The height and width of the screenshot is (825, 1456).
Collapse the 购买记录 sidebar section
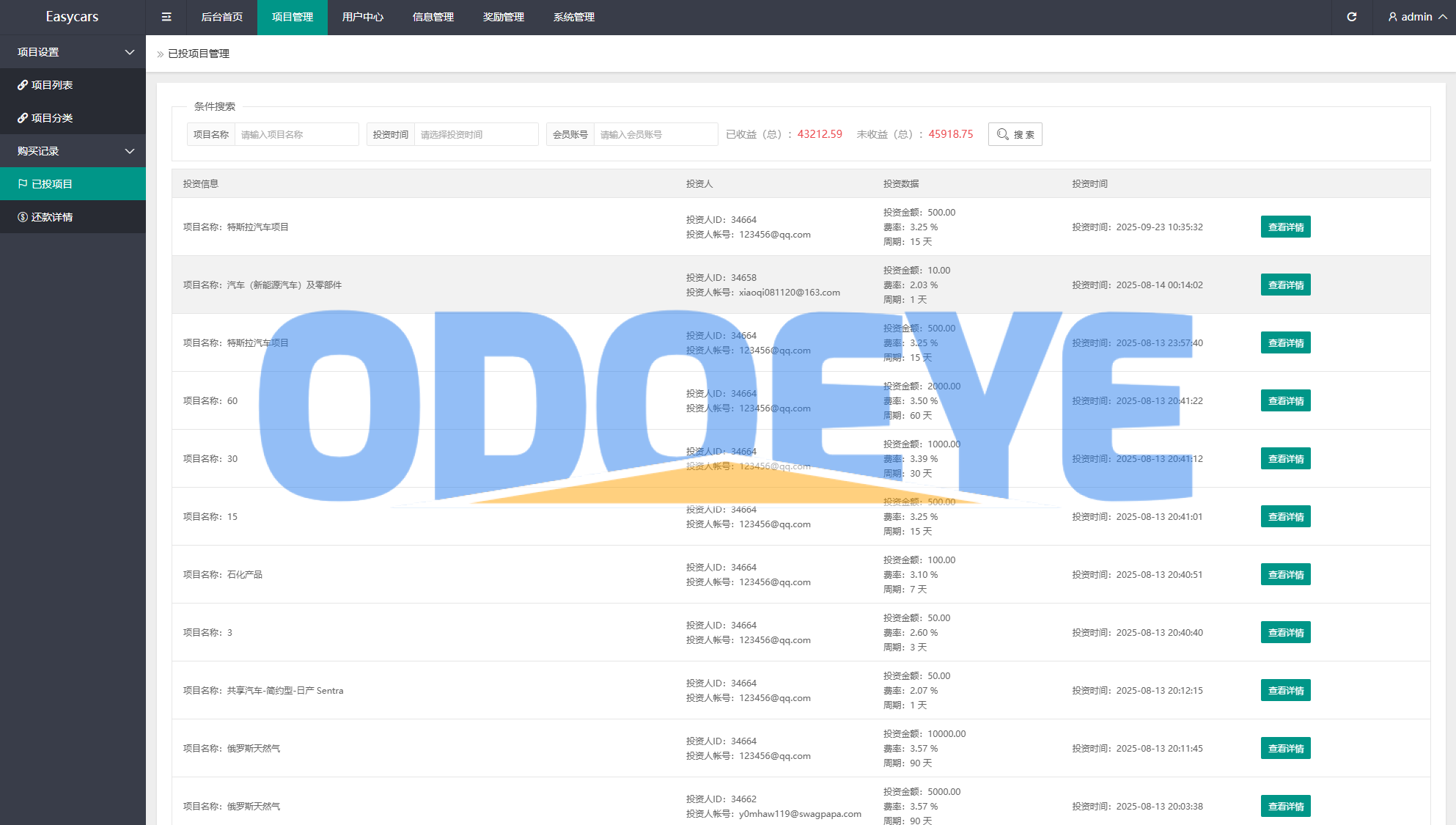tap(130, 151)
